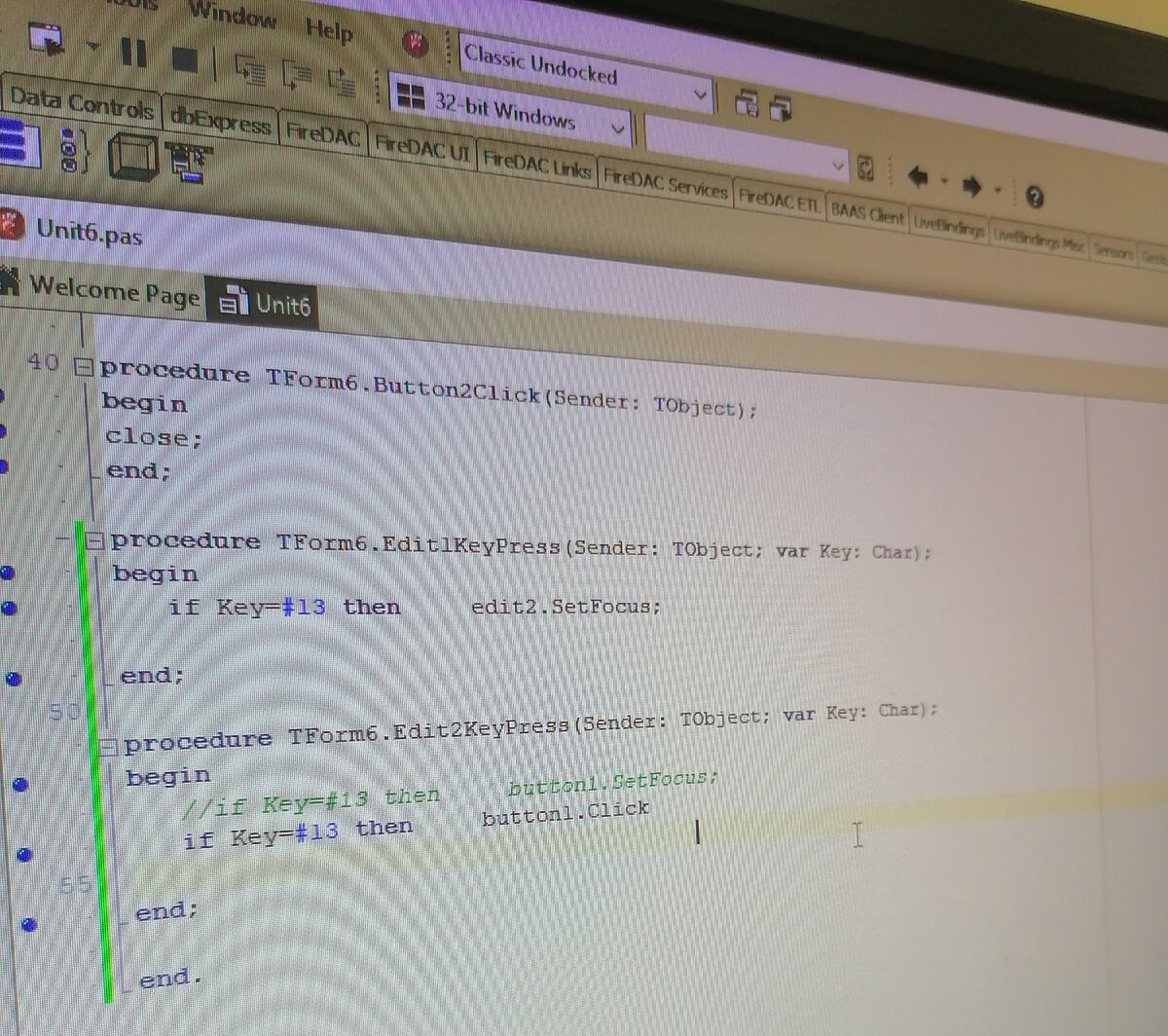The width and height of the screenshot is (1168, 1036).
Task: Click the Save Desktop icon
Action: [748, 102]
